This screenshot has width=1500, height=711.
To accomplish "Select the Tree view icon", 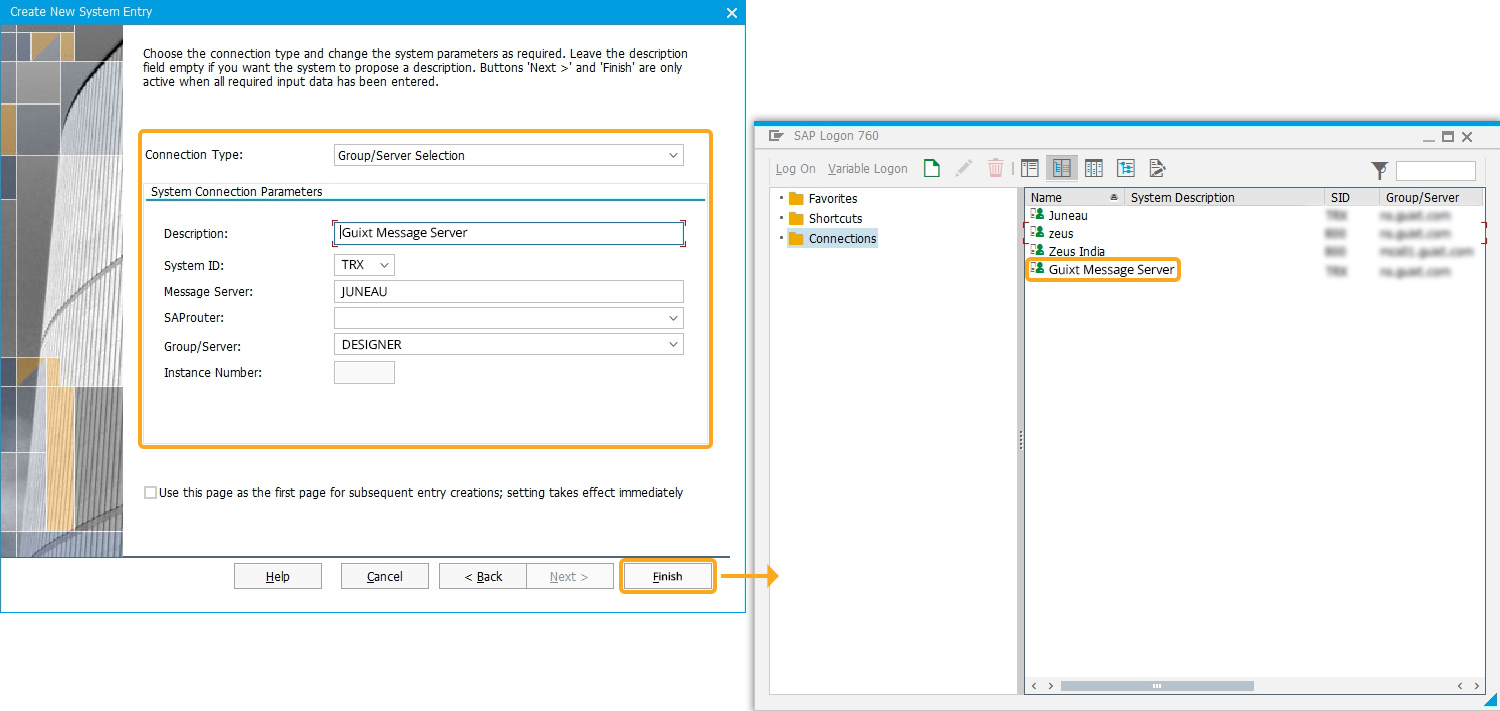I will [x=1126, y=168].
